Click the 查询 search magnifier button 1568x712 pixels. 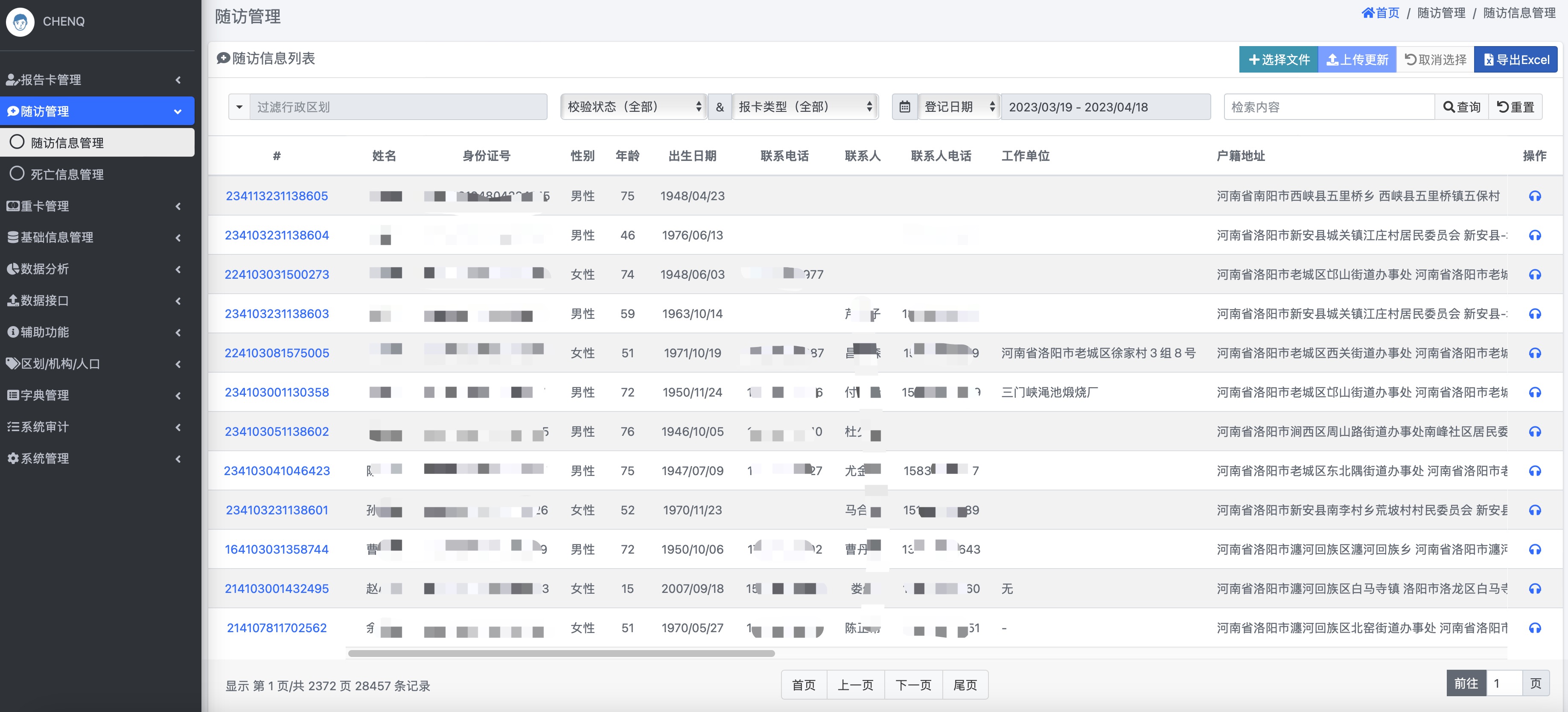coord(1461,107)
